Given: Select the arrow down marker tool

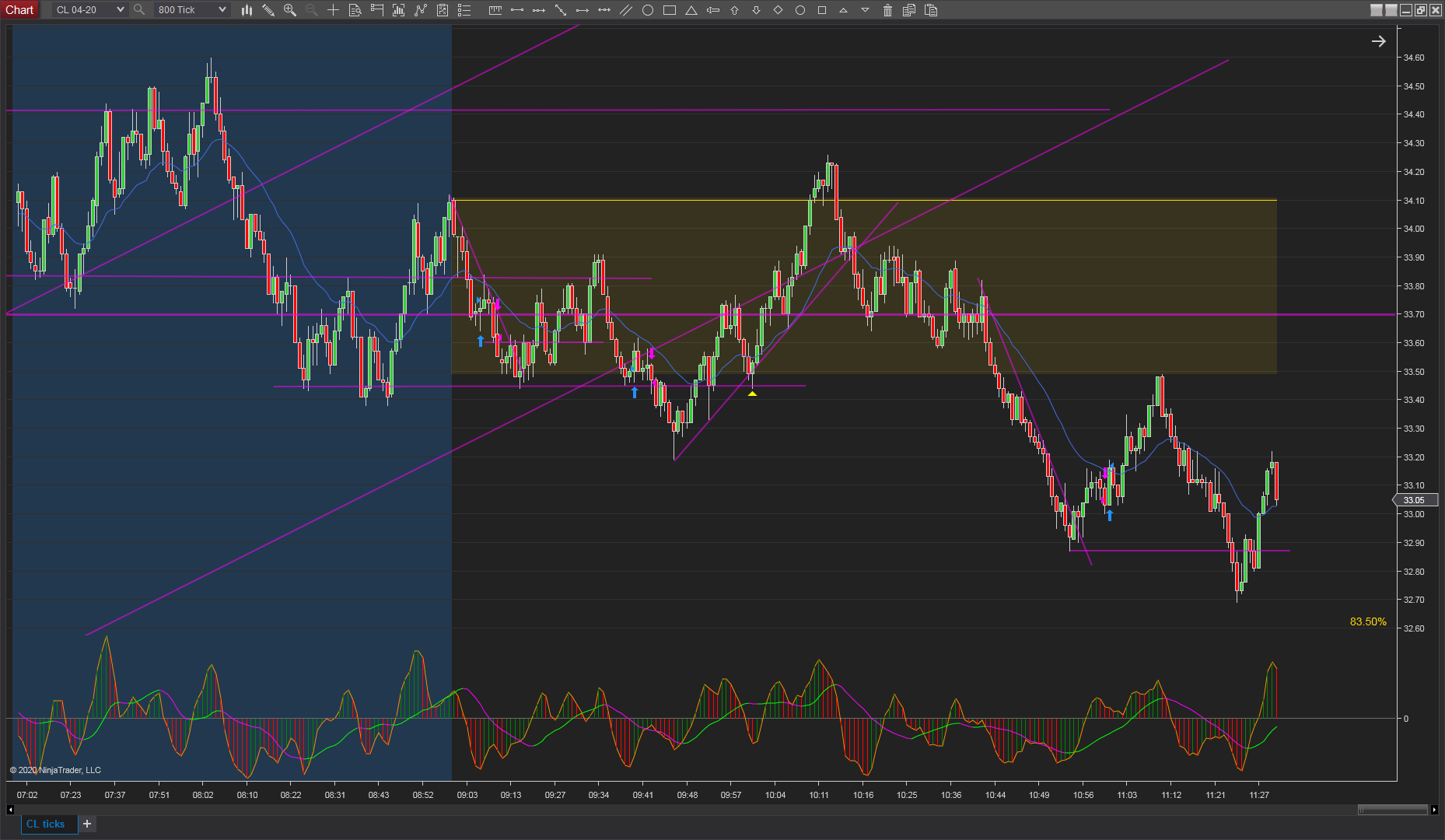Looking at the screenshot, I should coord(756,10).
